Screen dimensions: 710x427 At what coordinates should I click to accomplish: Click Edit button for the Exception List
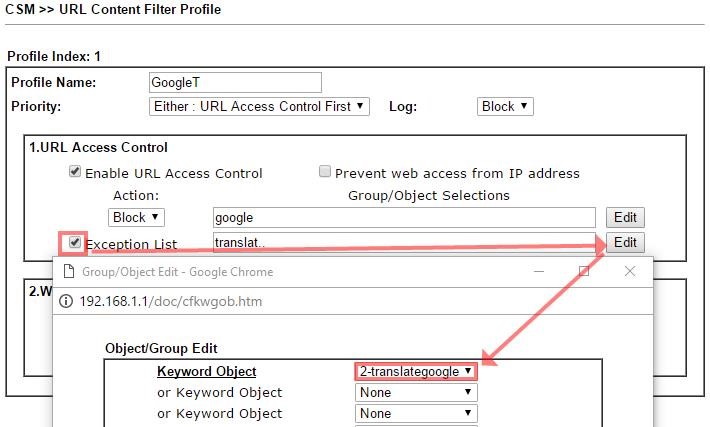click(625, 242)
